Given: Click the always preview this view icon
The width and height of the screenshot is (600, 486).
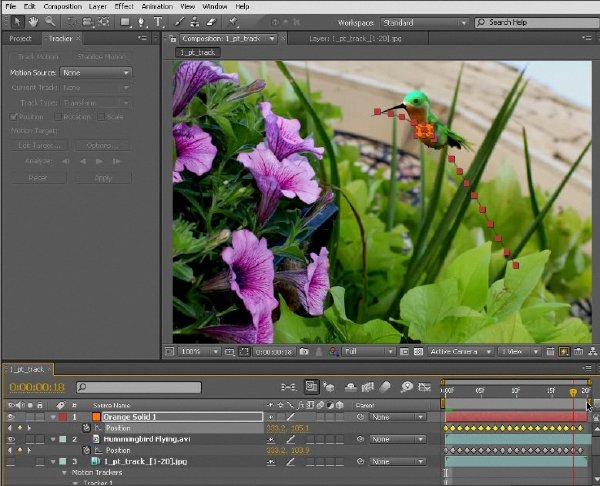Looking at the screenshot, I should (x=170, y=351).
